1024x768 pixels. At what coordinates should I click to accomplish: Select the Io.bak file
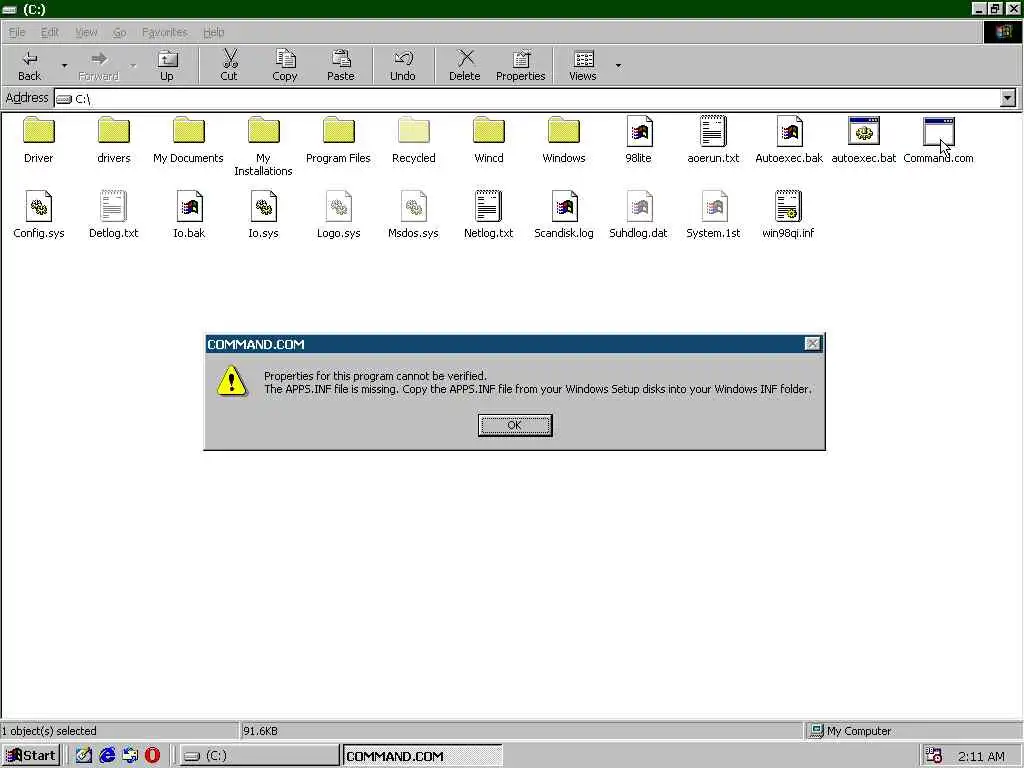click(189, 214)
